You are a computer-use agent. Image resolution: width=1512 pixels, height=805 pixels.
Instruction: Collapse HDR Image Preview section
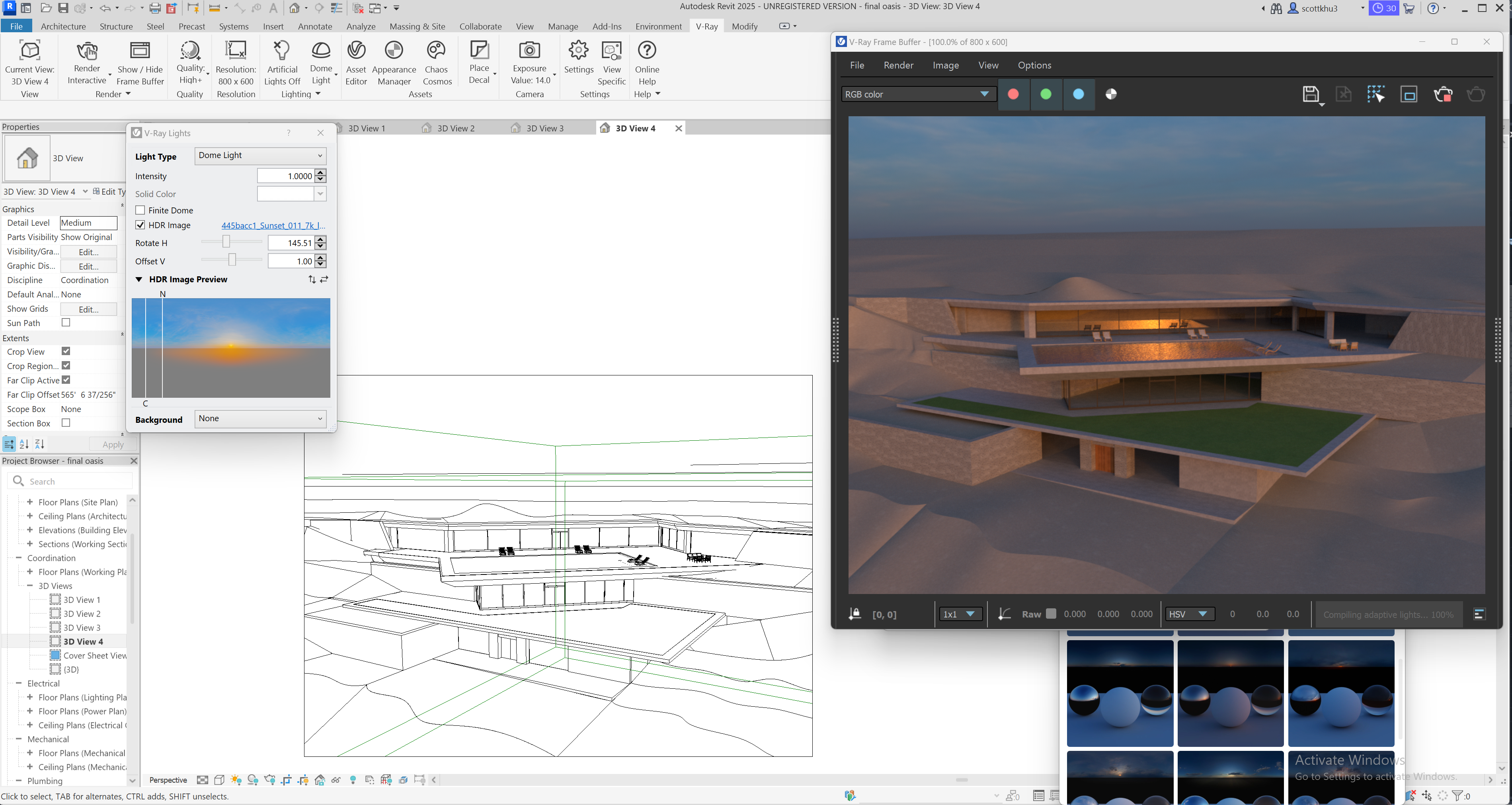(x=139, y=279)
